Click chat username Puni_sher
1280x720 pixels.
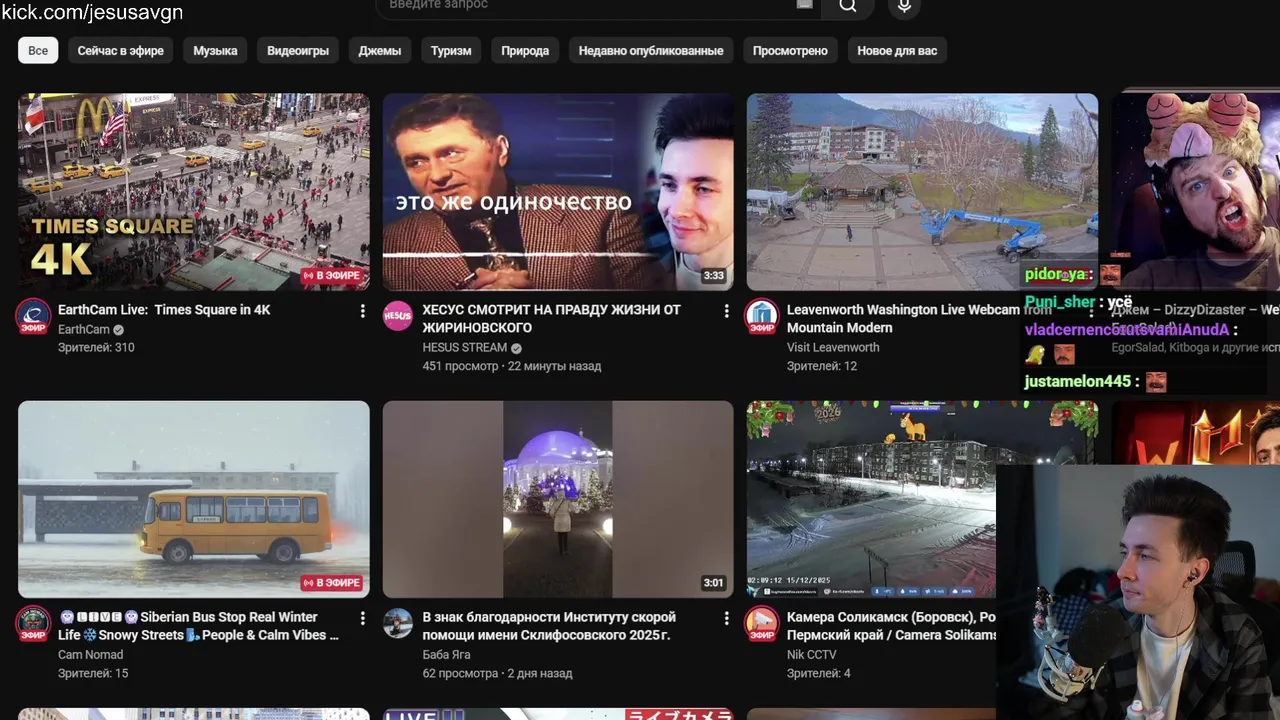[x=1060, y=302]
